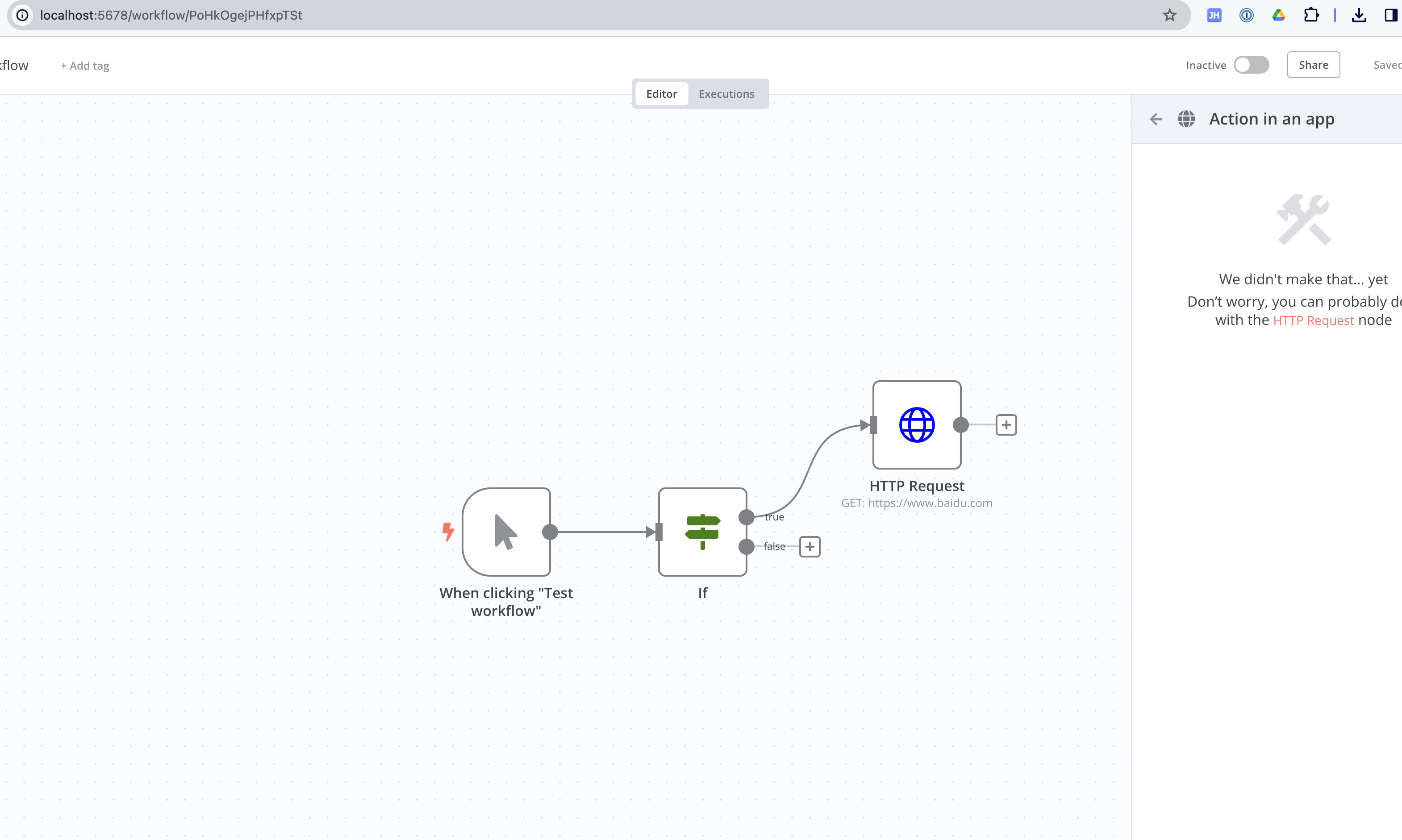
Task: Click the lightning bolt on the trigger node
Action: pos(448,531)
